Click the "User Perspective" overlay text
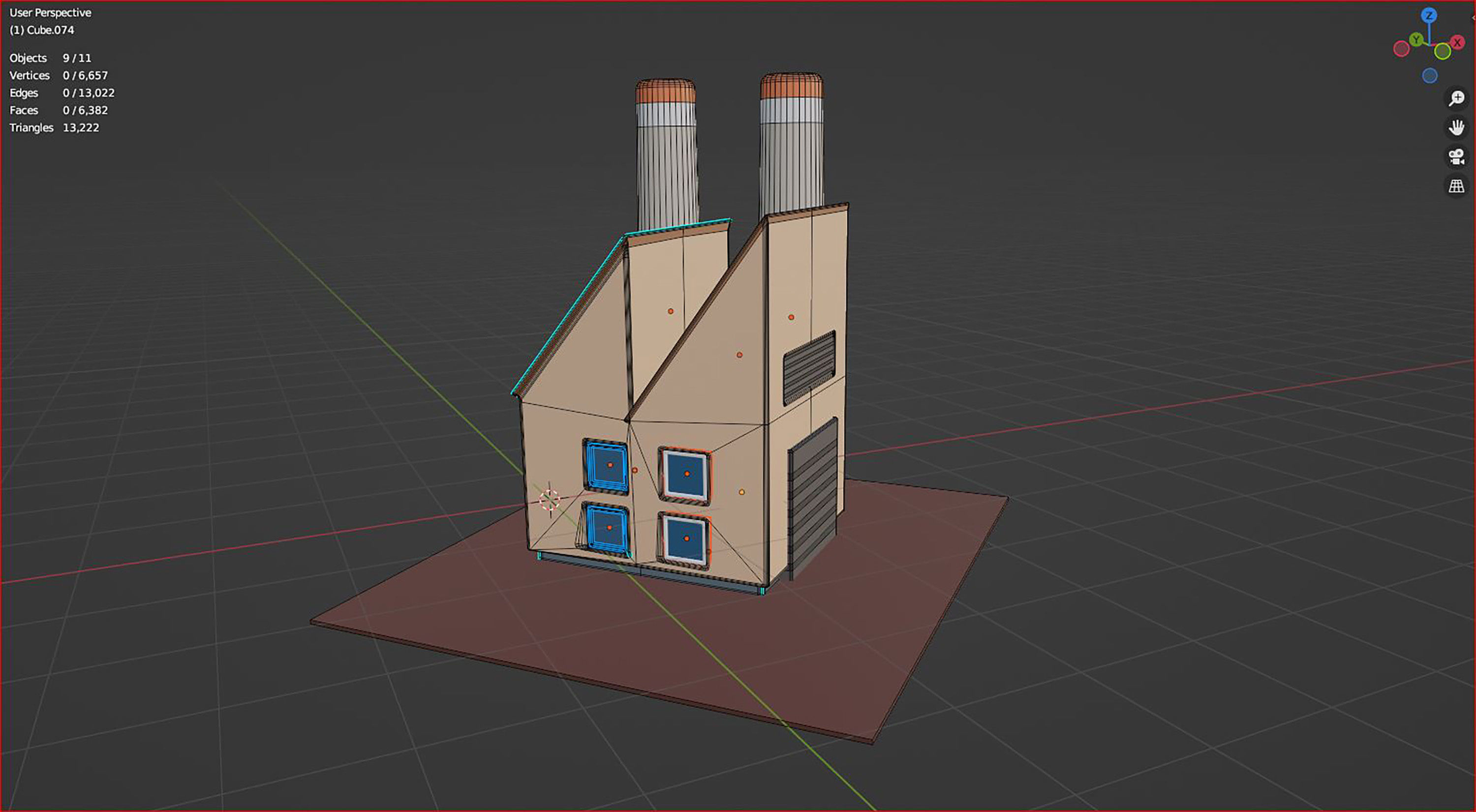The height and width of the screenshot is (812, 1476). [x=50, y=13]
